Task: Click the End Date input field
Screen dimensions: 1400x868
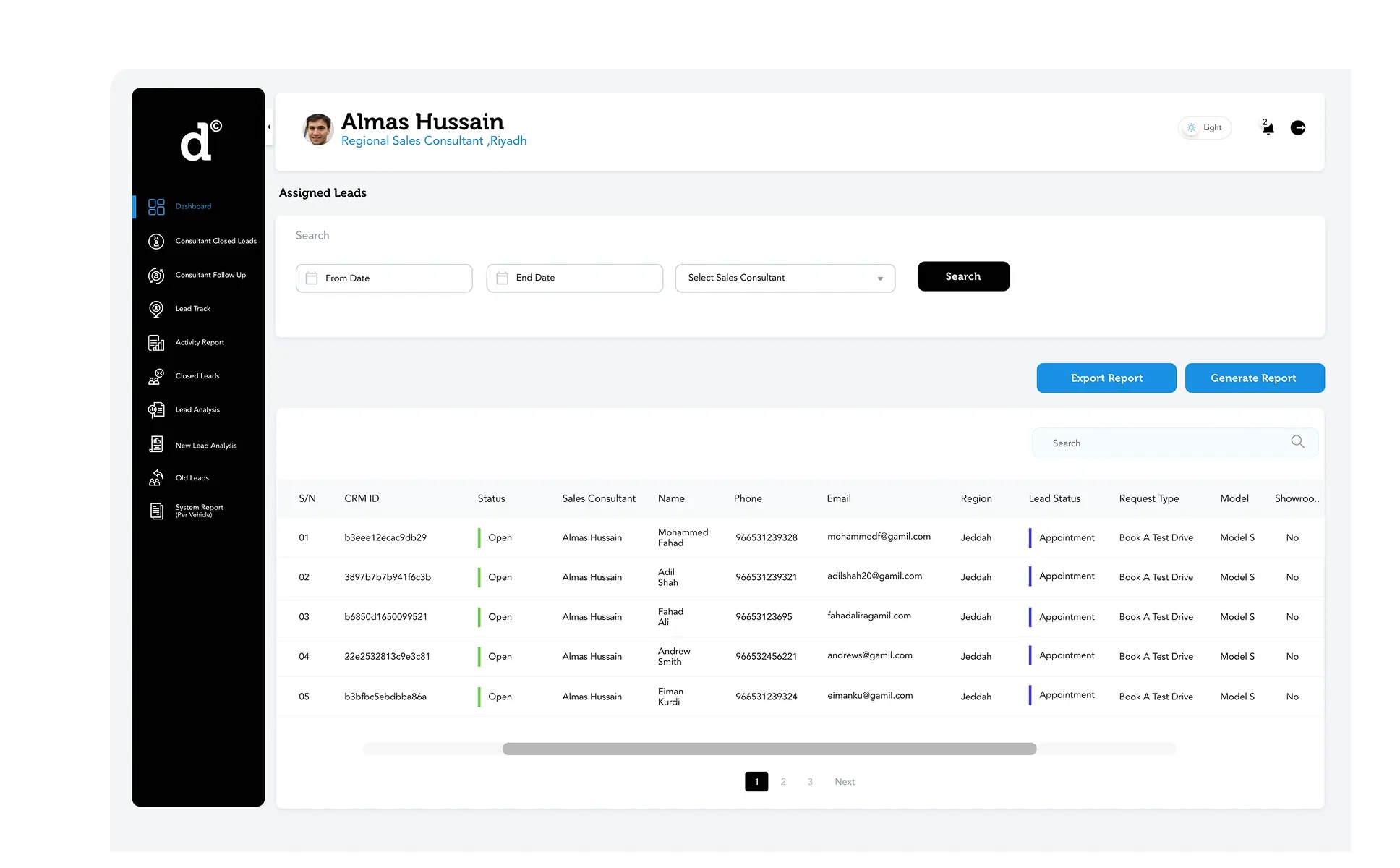Action: point(574,278)
